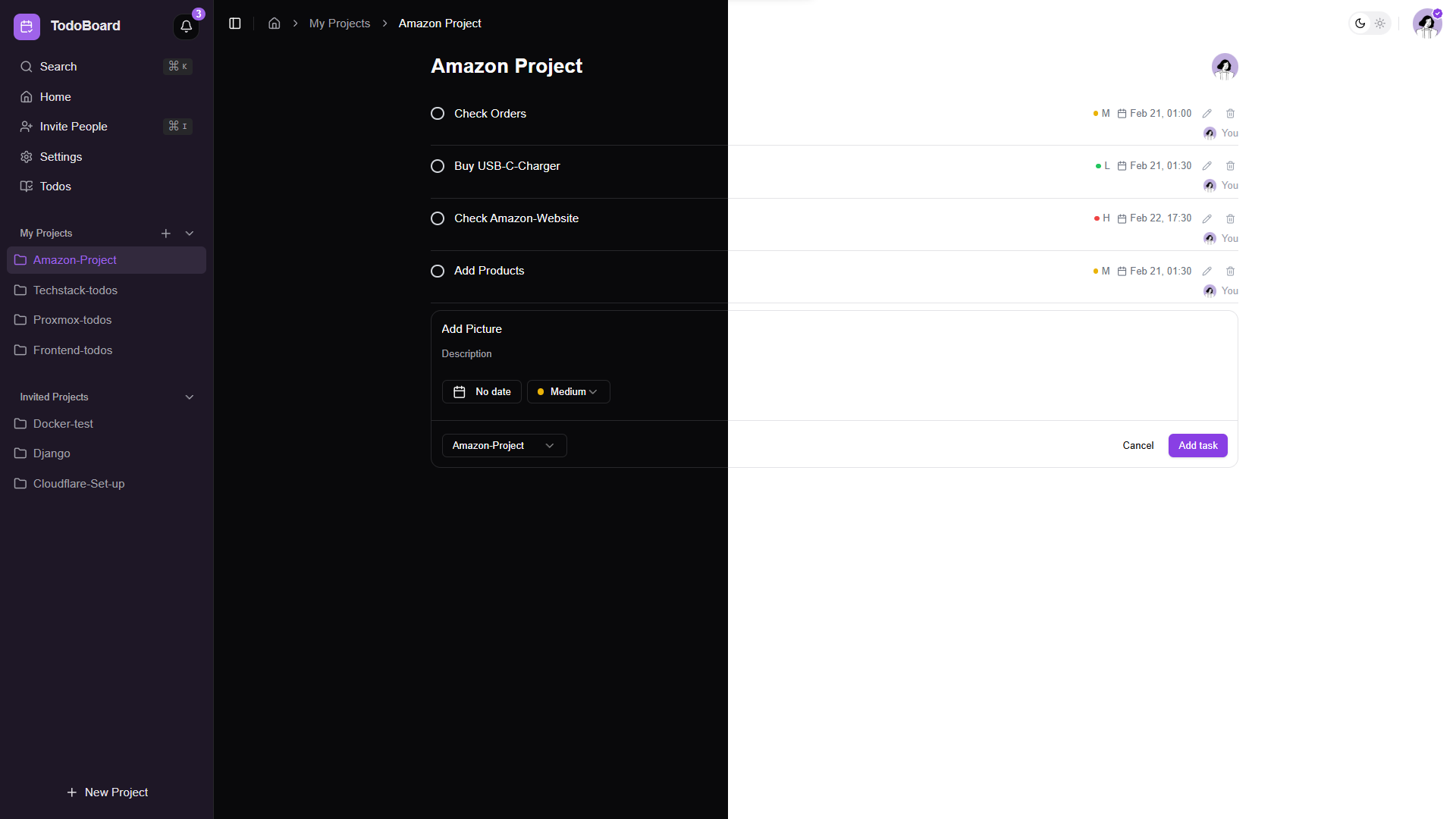Open the No date picker

pos(482,392)
